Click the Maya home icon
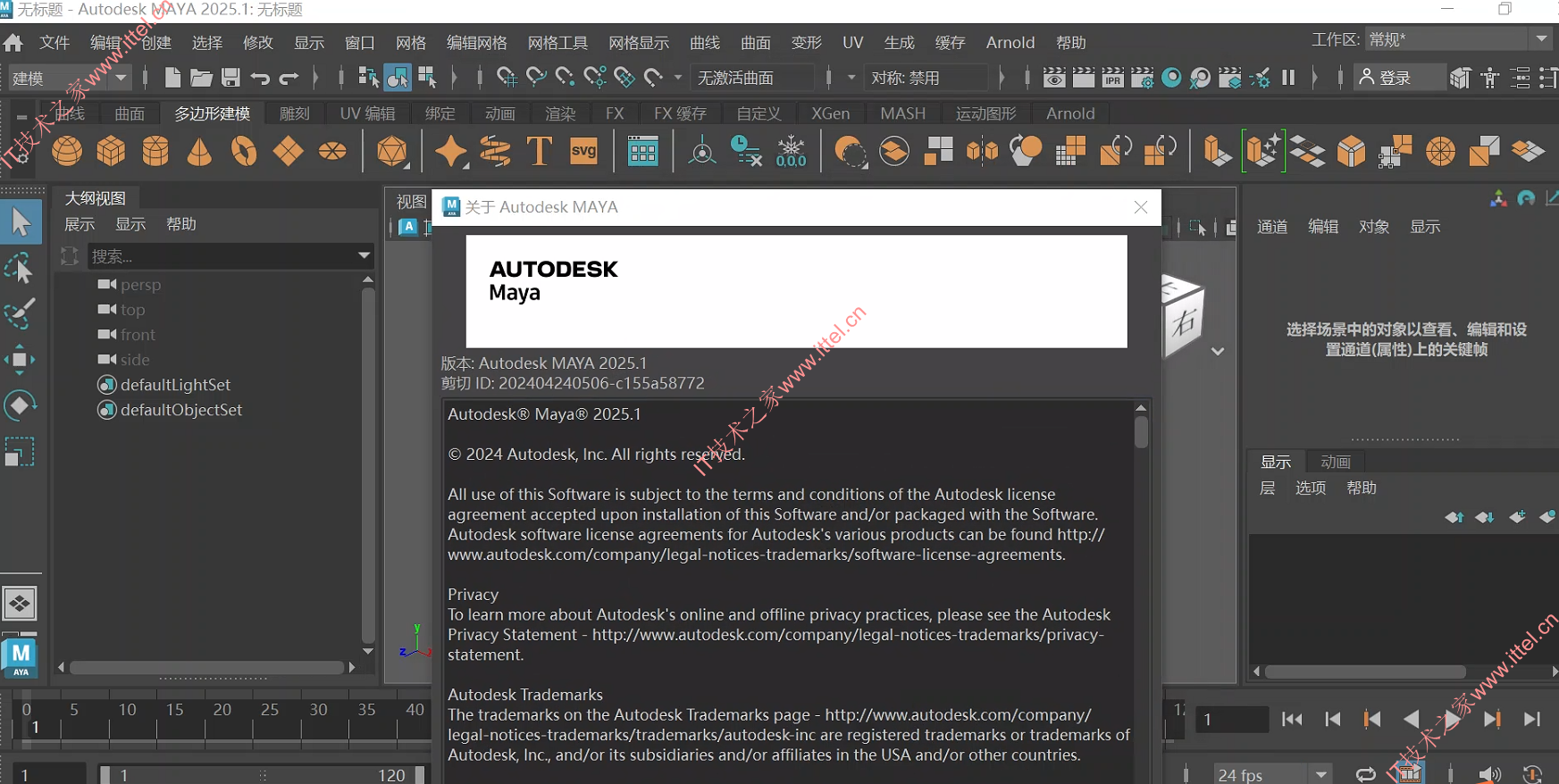This screenshot has height=784, width=1559. coord(13,43)
